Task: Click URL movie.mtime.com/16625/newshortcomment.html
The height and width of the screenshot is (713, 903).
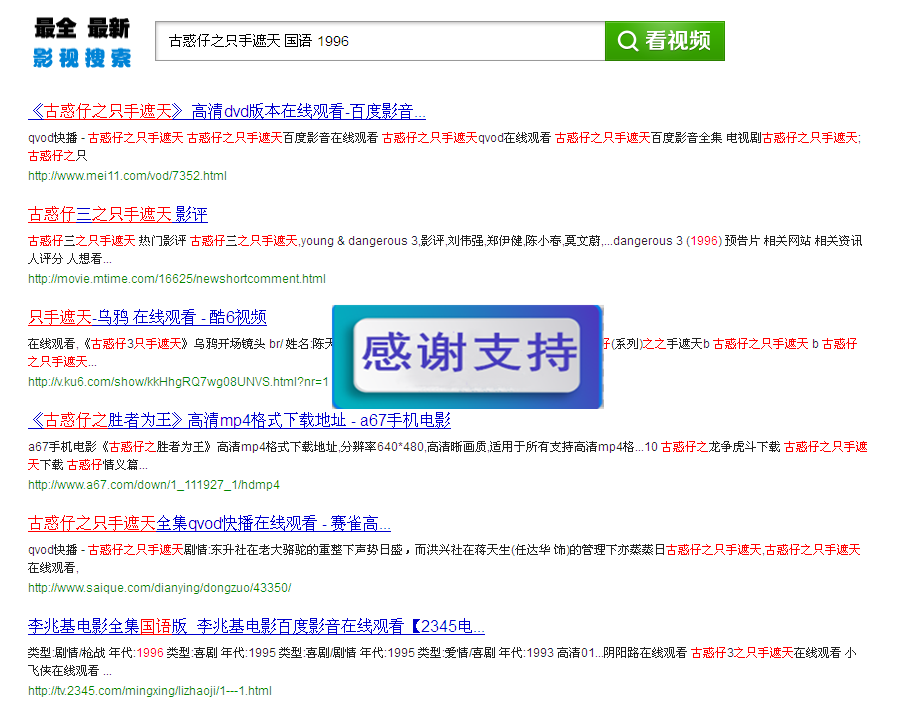Action: (x=177, y=279)
